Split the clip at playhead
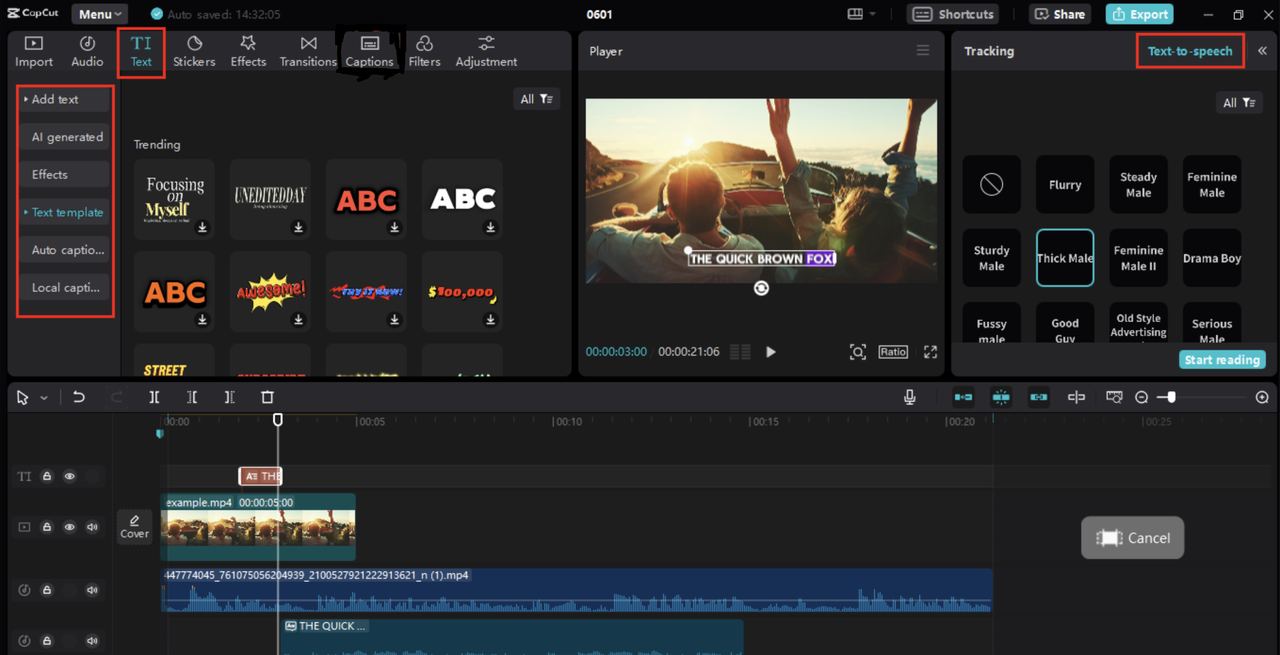This screenshot has height=655, width=1280. pos(154,397)
